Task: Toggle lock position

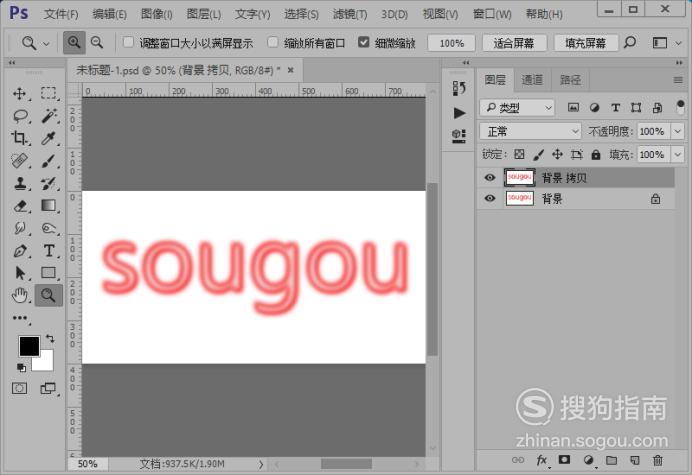Action: point(557,154)
